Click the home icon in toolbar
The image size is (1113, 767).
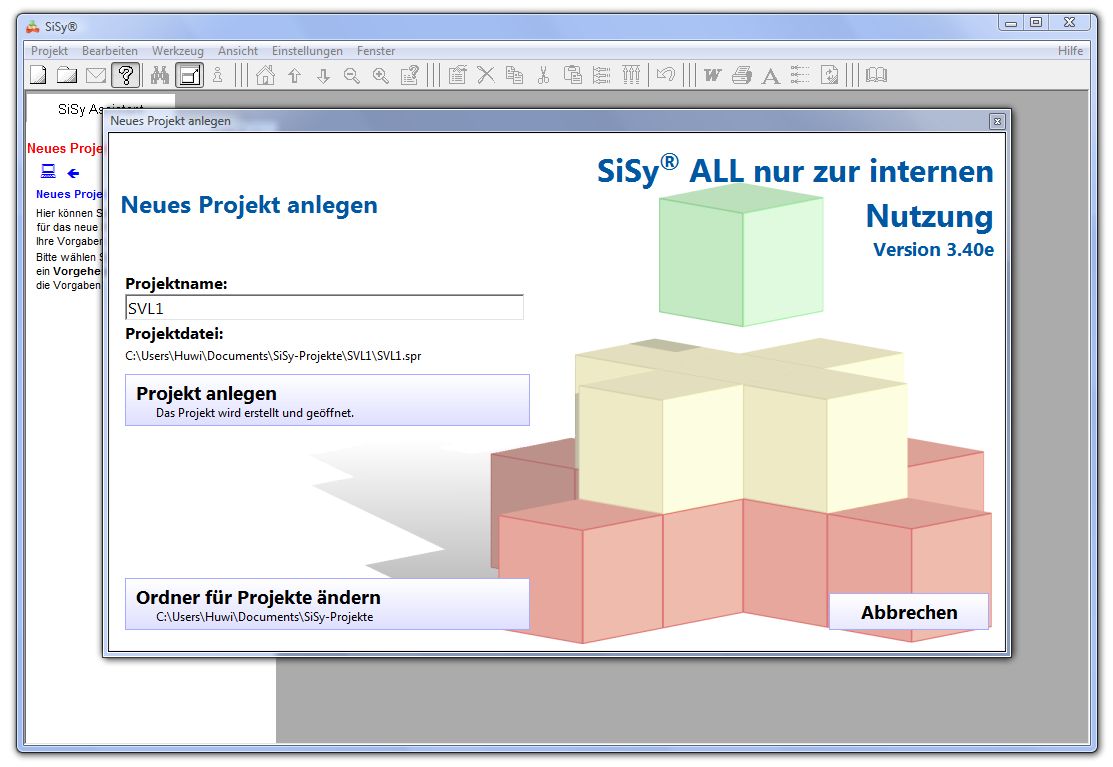[265, 75]
